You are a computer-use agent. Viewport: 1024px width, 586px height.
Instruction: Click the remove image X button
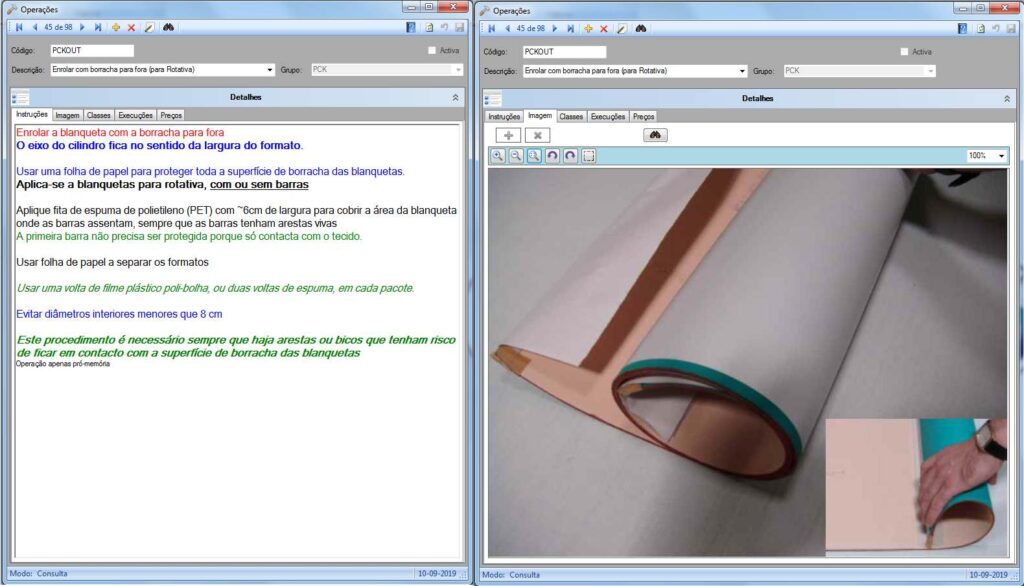[x=537, y=135]
